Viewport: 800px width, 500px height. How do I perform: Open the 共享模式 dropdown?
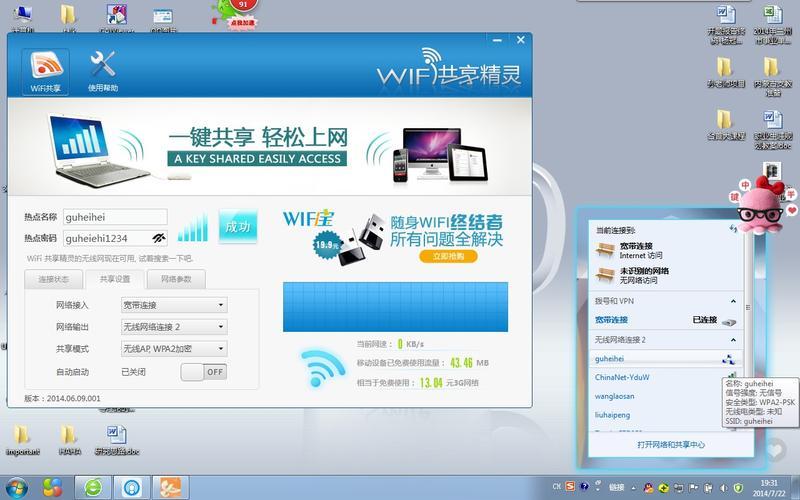point(174,349)
